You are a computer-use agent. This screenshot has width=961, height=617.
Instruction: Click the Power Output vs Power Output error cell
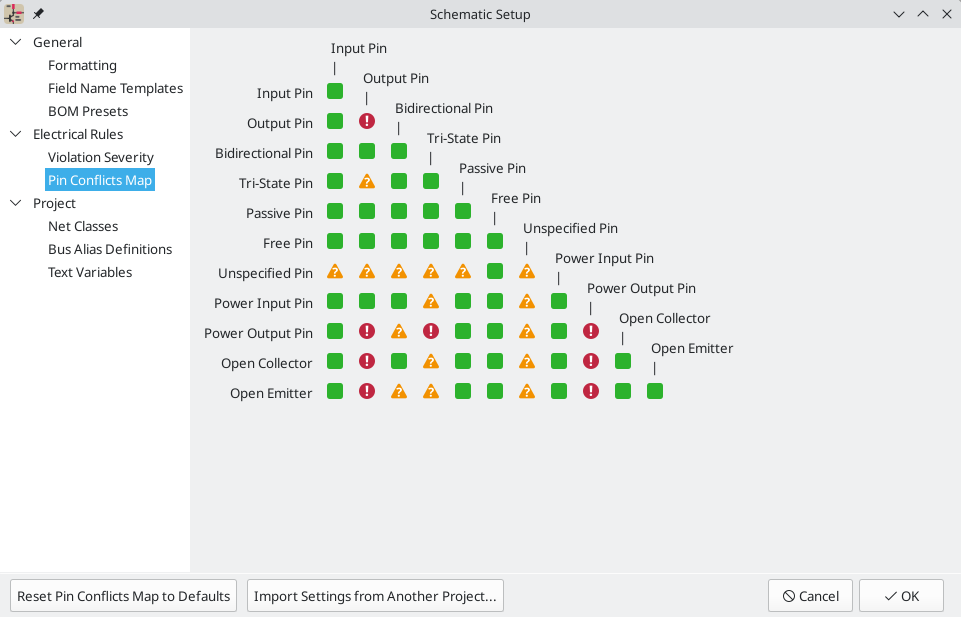point(591,331)
